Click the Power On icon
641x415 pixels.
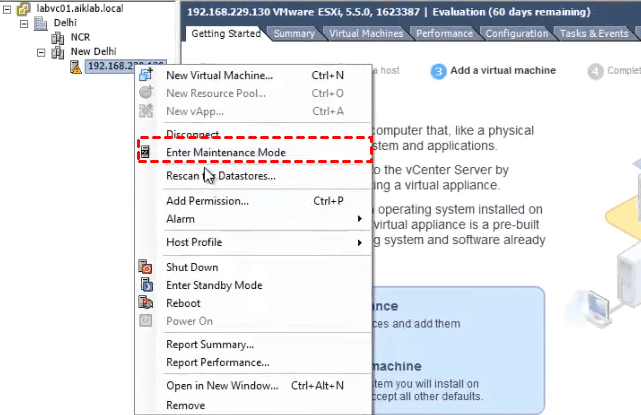[x=146, y=321]
